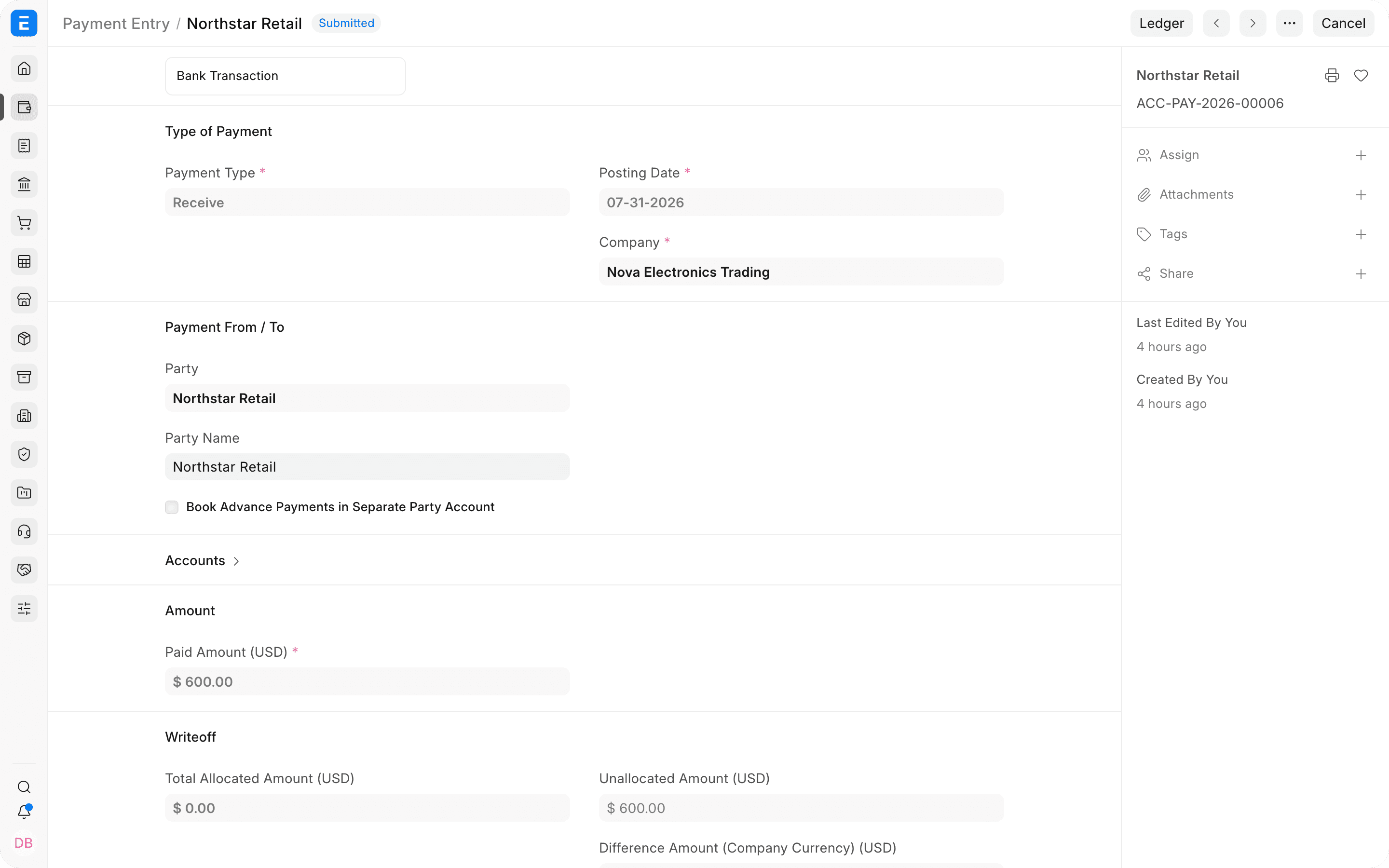Open the notifications bell icon
The height and width of the screenshot is (868, 1389).
click(24, 812)
